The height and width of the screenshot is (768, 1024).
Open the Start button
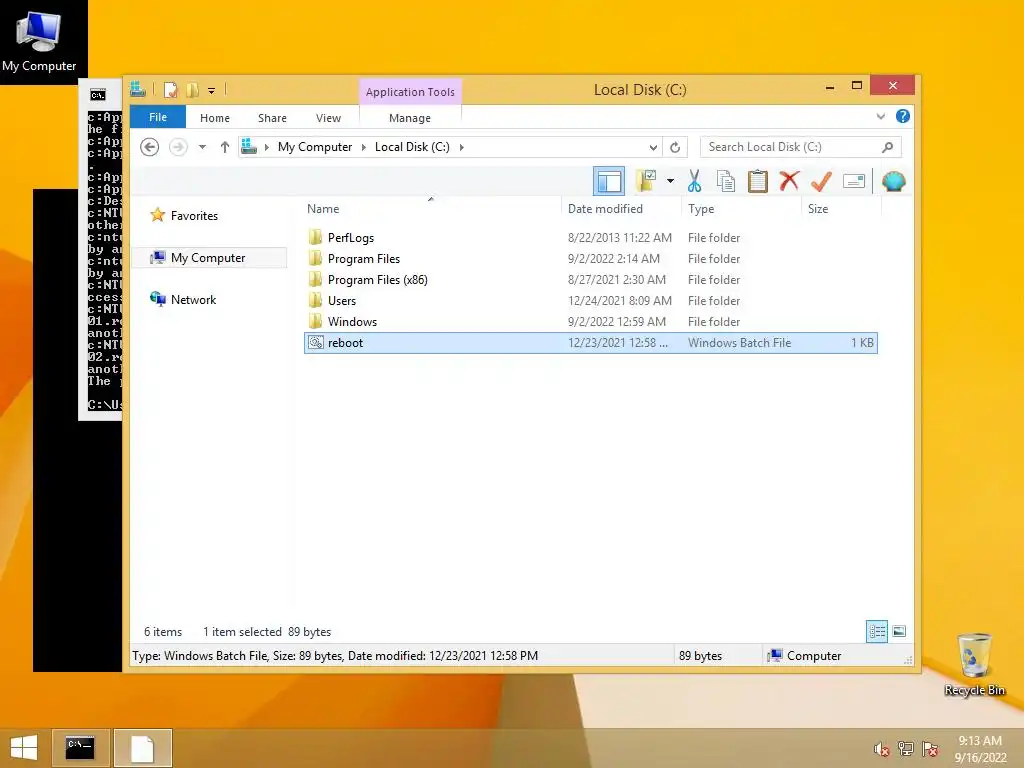(24, 748)
